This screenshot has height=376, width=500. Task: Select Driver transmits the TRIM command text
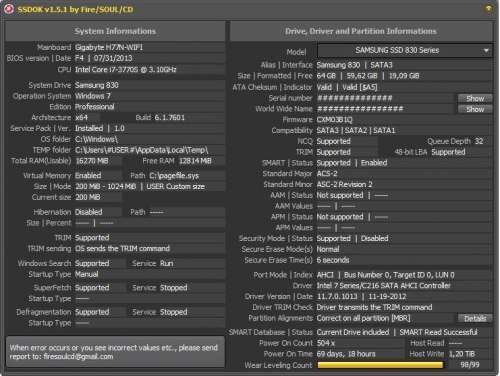pyautogui.click(x=374, y=307)
